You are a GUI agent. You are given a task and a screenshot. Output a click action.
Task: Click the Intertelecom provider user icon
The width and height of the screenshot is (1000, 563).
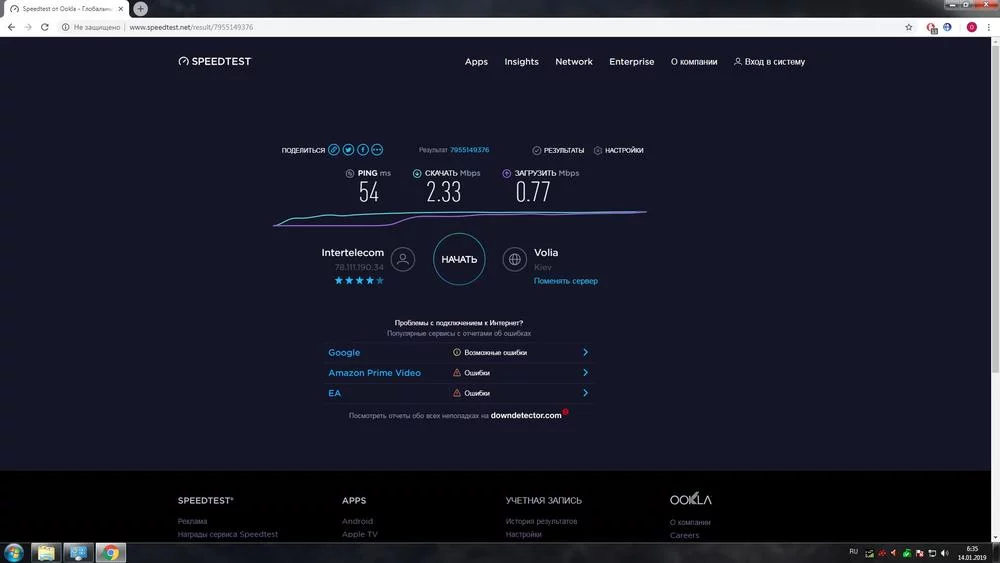(x=402, y=259)
